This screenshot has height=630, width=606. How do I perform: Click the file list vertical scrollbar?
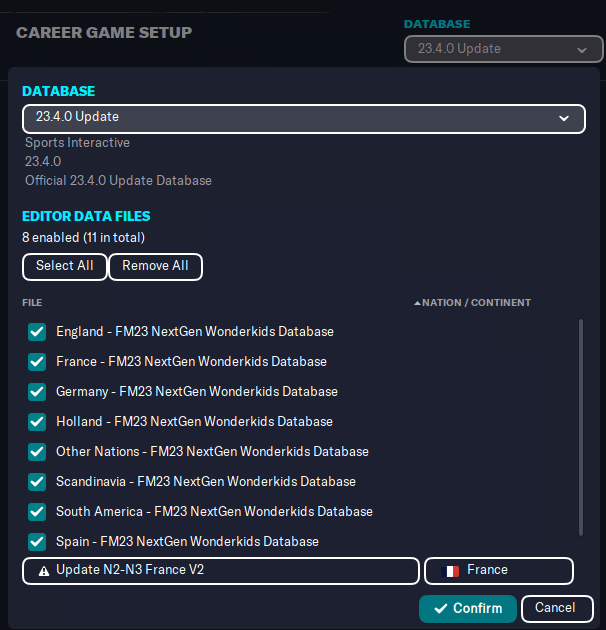tap(581, 427)
